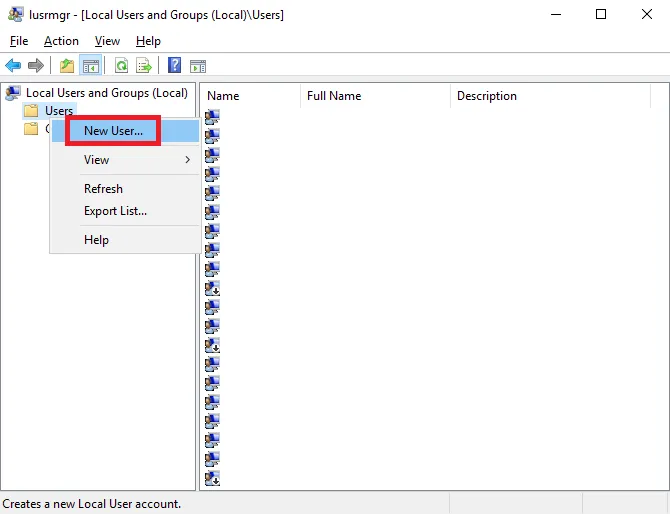Click the Description column header
This screenshot has height=514, width=670.
click(x=487, y=96)
